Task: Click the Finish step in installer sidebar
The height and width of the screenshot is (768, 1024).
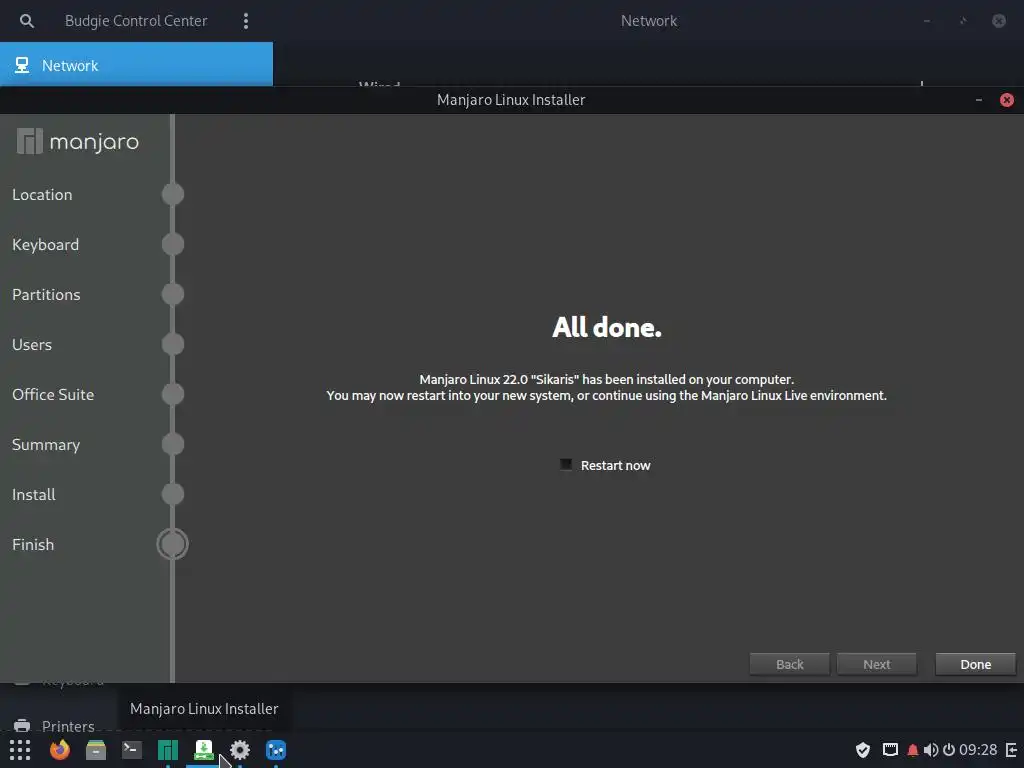Action: coord(33,545)
